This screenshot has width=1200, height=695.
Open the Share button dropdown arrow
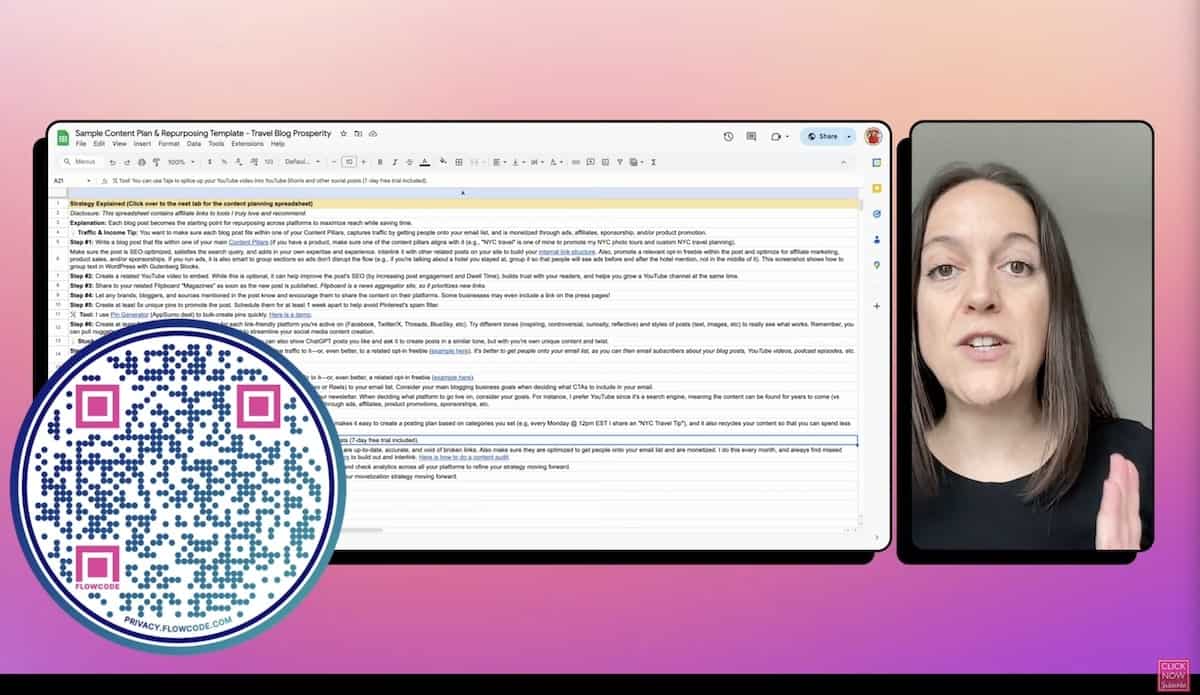[x=849, y=136]
